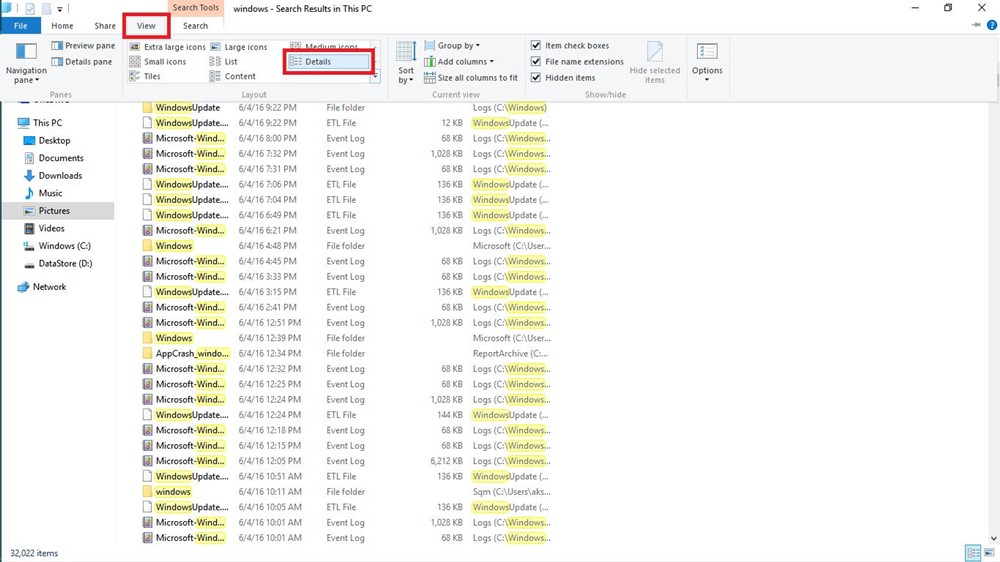Collapse the ribbon pin icon

coord(976,26)
